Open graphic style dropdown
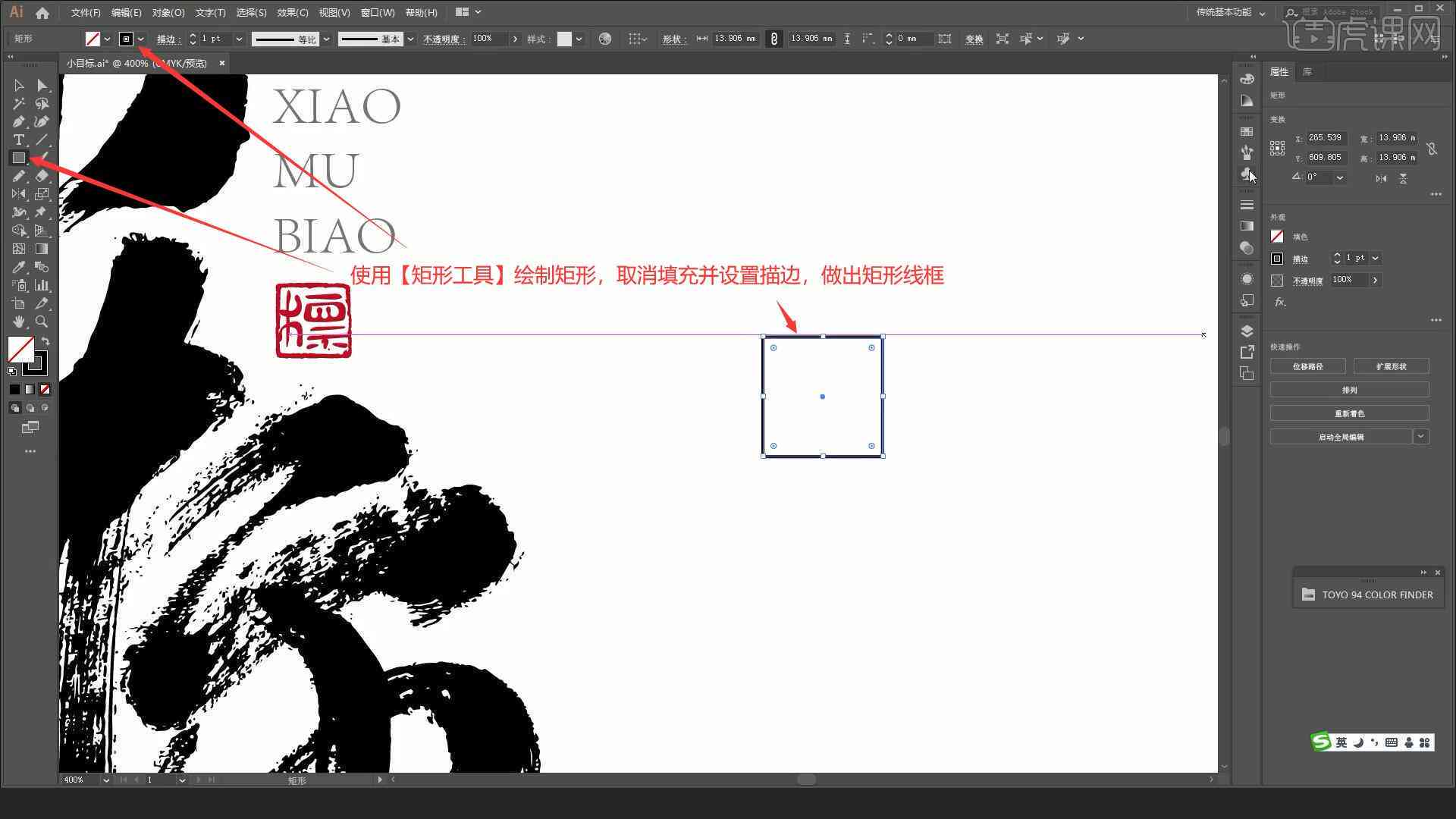The height and width of the screenshot is (819, 1456). tap(579, 39)
